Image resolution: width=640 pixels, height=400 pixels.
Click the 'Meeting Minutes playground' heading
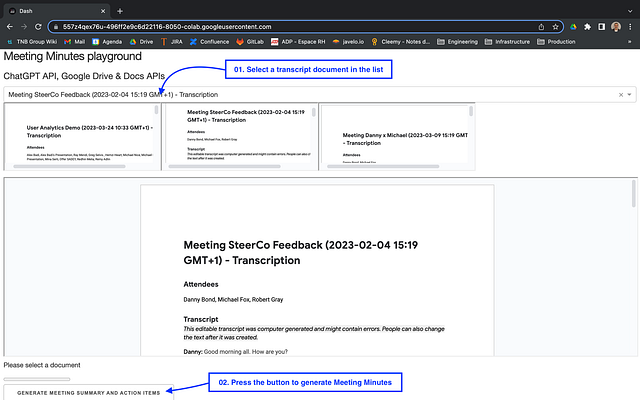73,56
